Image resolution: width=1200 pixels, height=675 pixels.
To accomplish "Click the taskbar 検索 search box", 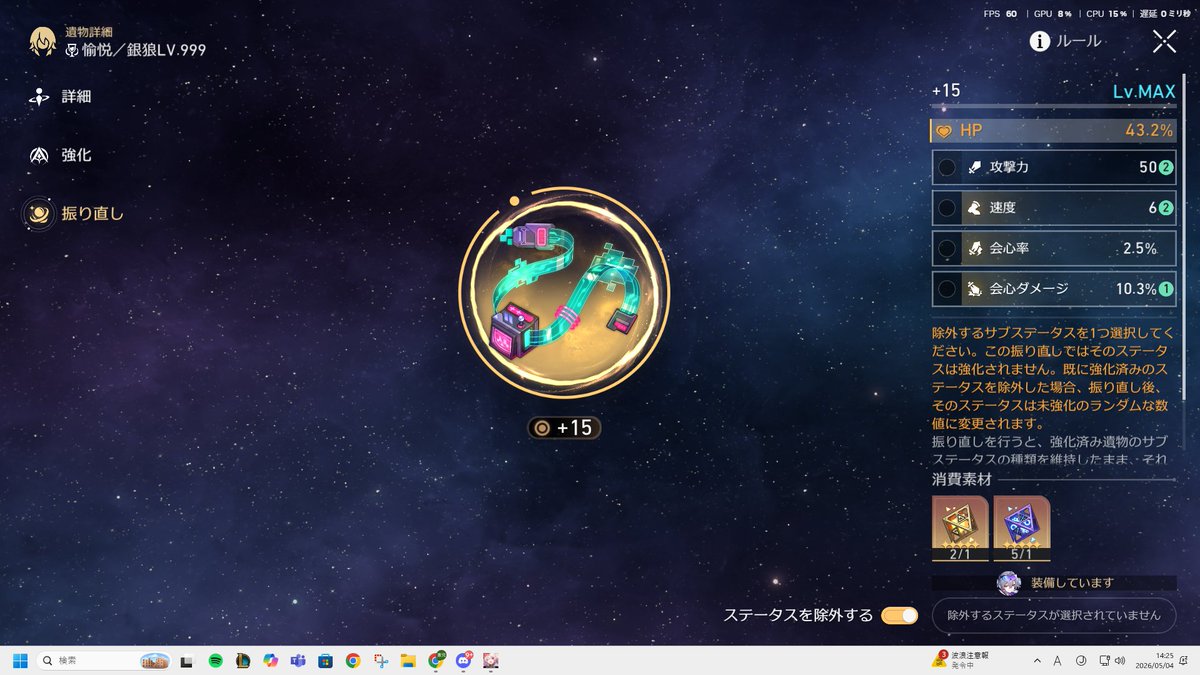I will pyautogui.click(x=104, y=660).
